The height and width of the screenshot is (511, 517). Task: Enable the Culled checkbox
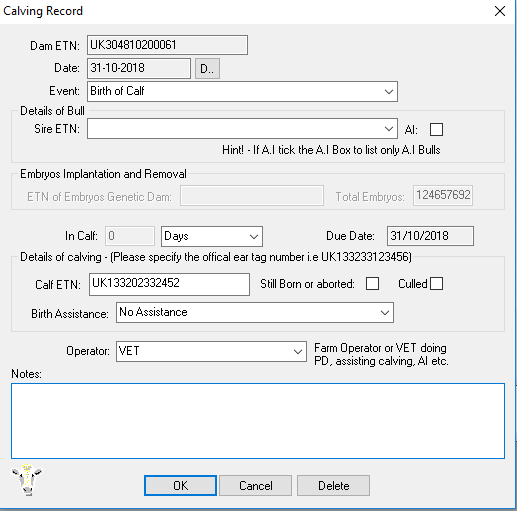(436, 284)
